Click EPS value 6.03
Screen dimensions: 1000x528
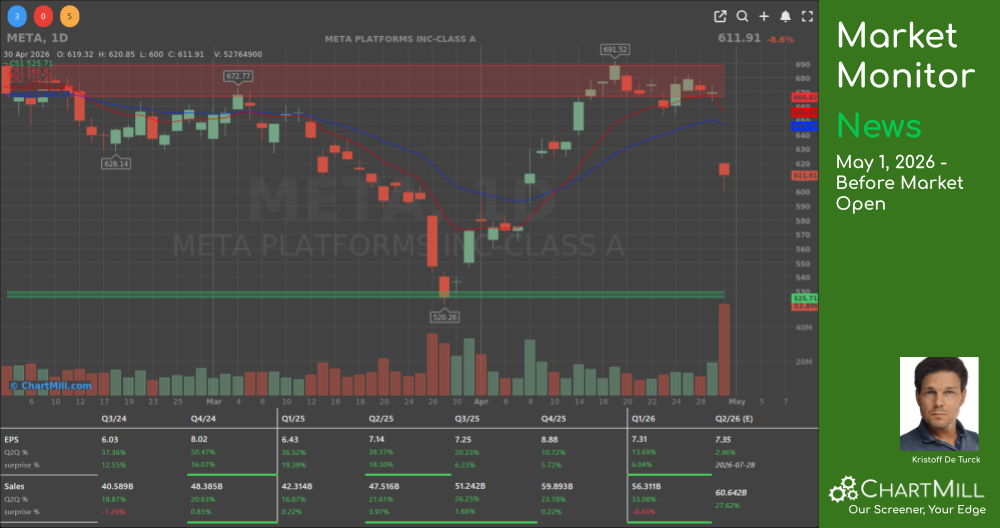tap(110, 439)
